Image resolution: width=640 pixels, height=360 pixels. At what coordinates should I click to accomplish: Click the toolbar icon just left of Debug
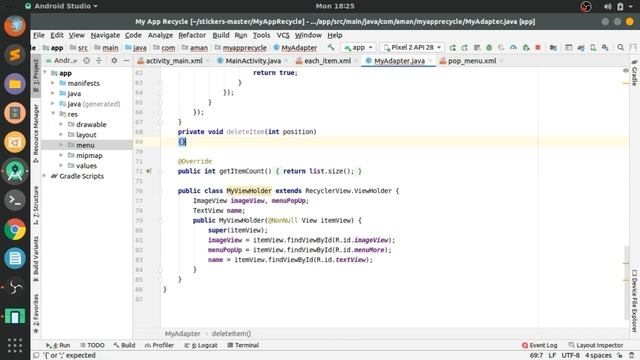click(477, 48)
